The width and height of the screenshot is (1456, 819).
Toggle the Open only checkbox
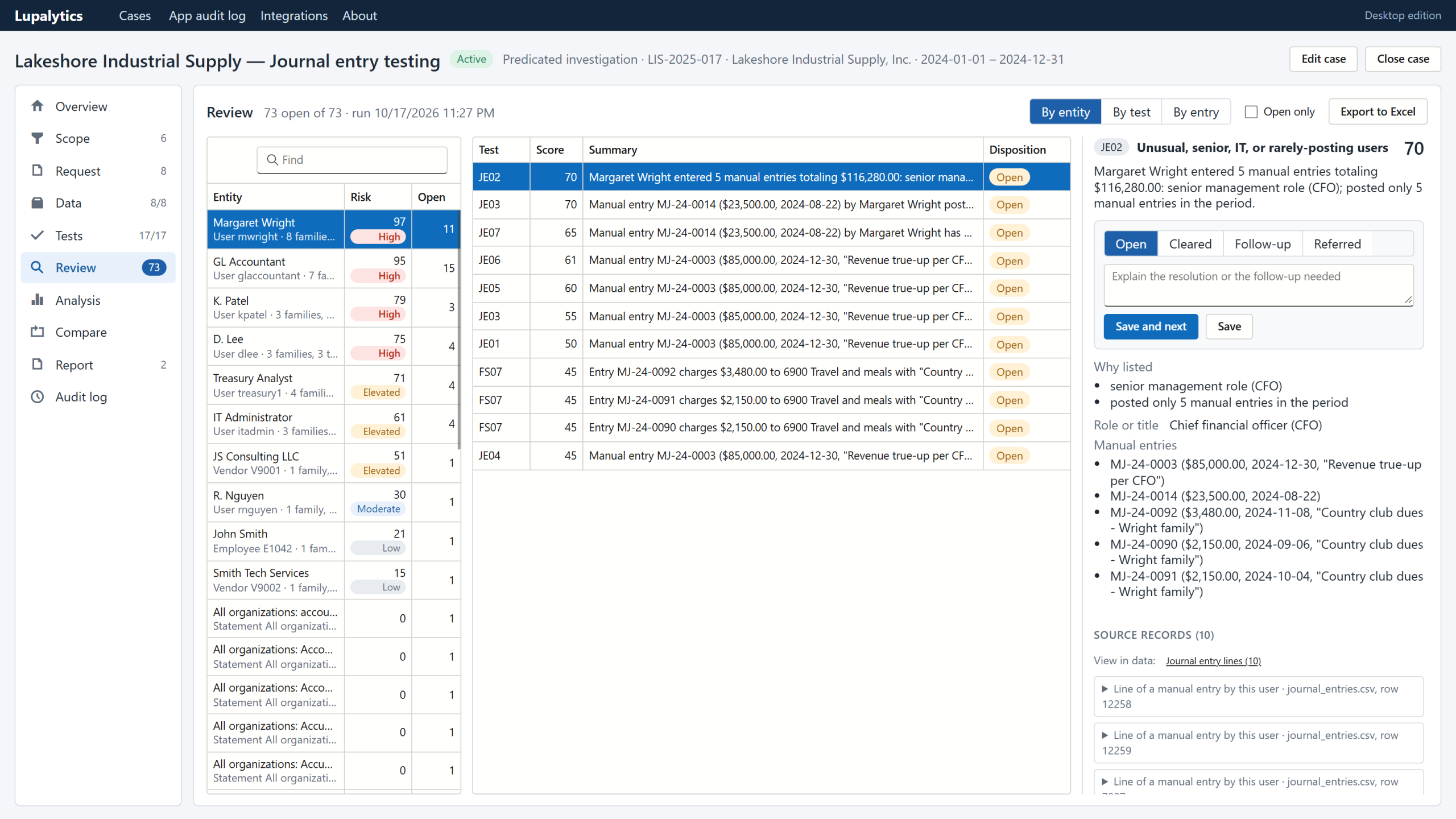[x=1251, y=112]
